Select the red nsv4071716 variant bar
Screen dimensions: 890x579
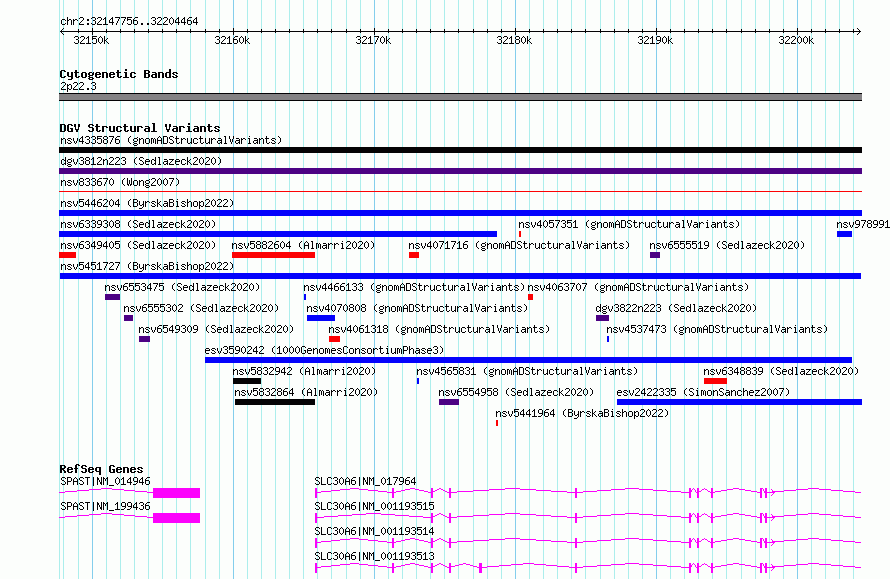(414, 255)
